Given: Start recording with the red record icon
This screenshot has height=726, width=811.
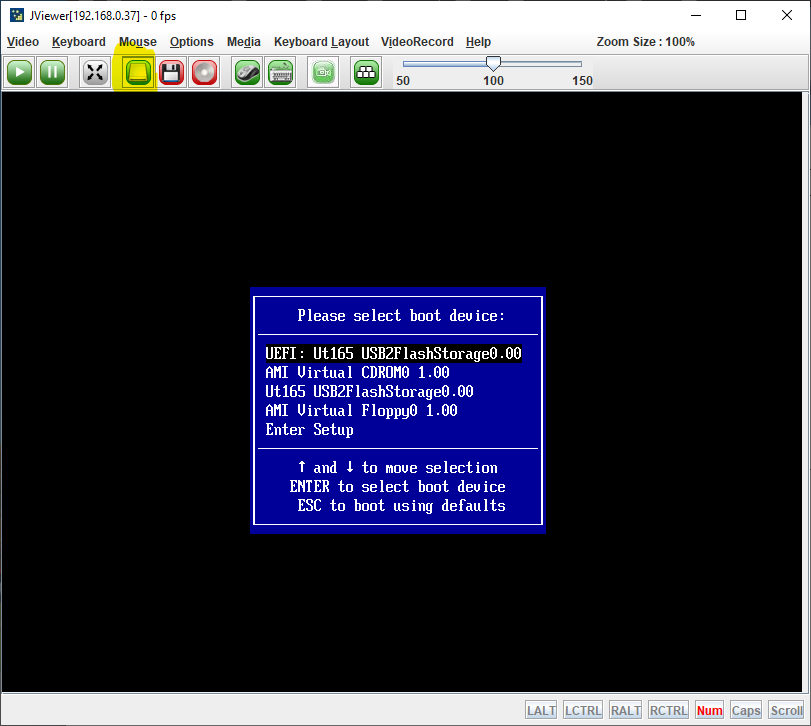Looking at the screenshot, I should [204, 72].
